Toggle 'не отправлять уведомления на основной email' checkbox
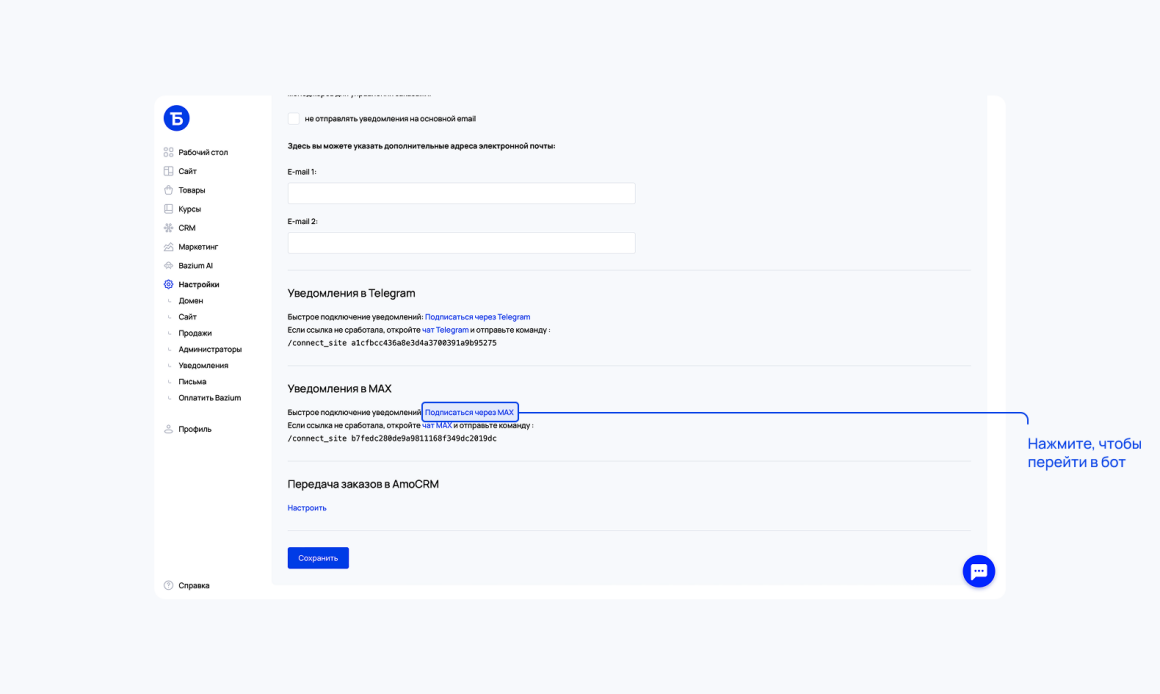 coord(294,118)
